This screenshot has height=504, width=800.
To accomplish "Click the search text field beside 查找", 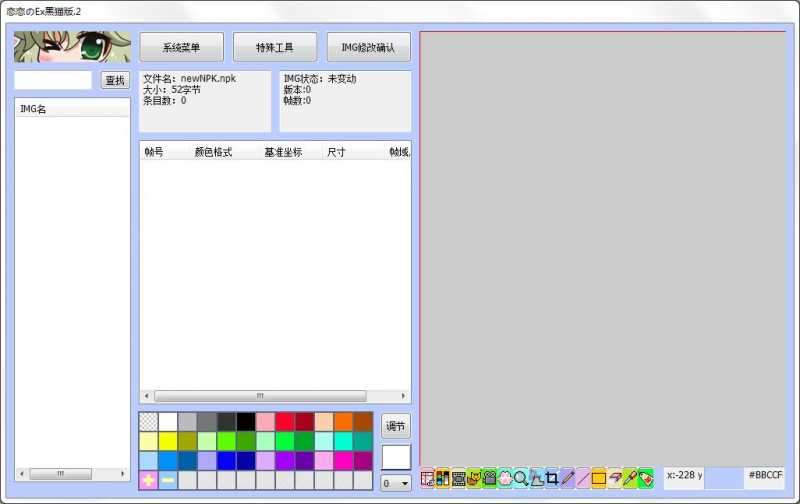I will (53, 80).
